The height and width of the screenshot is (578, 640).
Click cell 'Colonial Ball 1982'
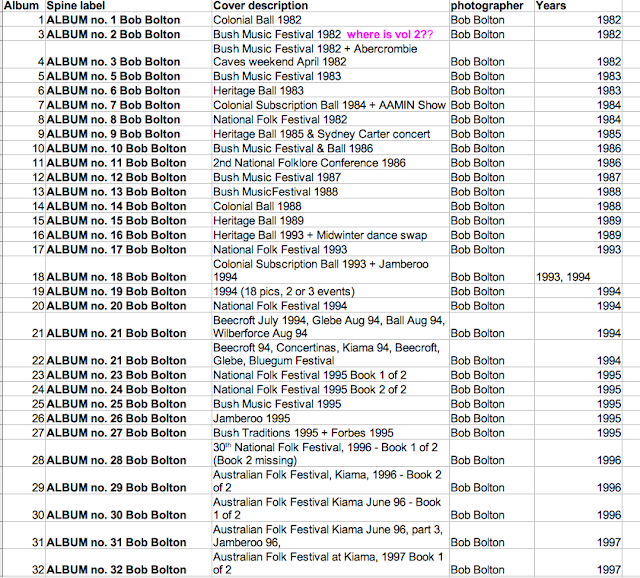[330, 20]
